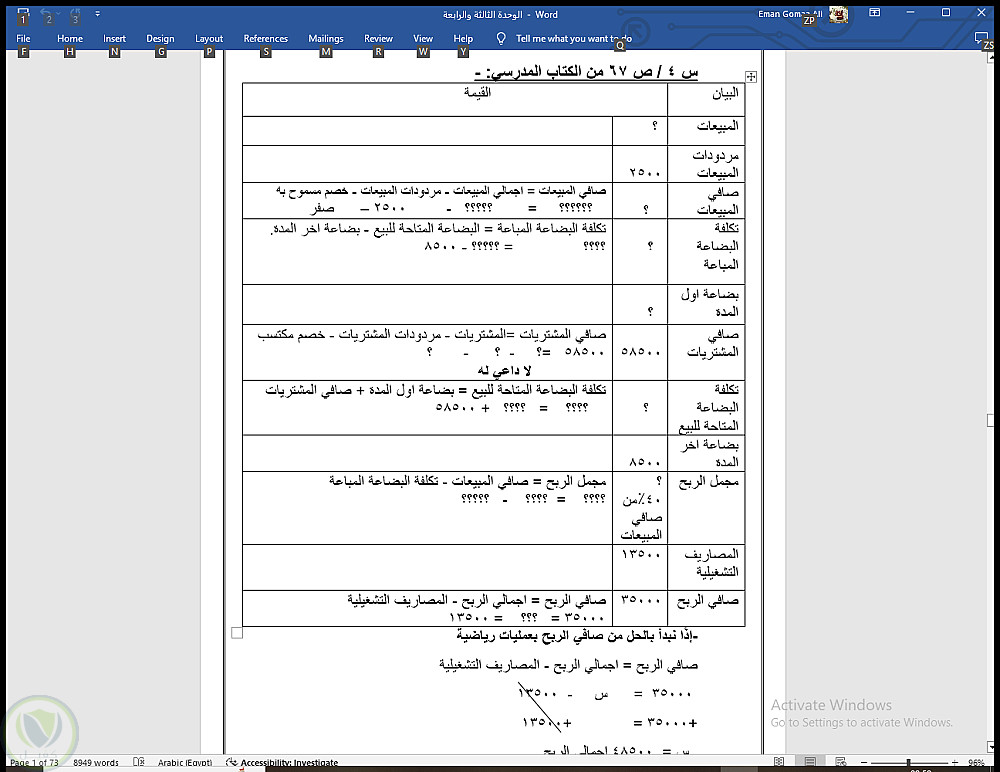Screen dimensions: 1000x772
Task: Click the مجمل الربح row label
Action: click(709, 482)
